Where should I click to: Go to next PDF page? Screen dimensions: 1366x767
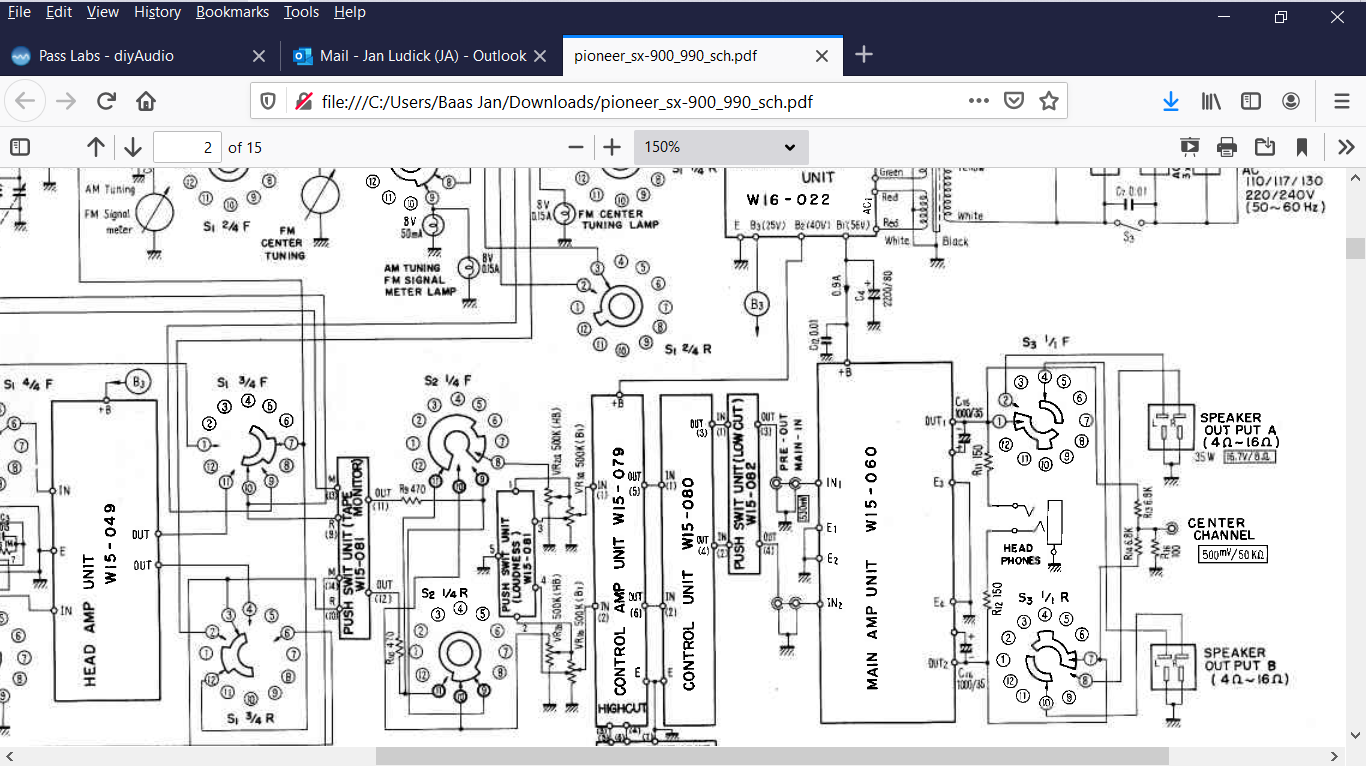pyautogui.click(x=133, y=147)
